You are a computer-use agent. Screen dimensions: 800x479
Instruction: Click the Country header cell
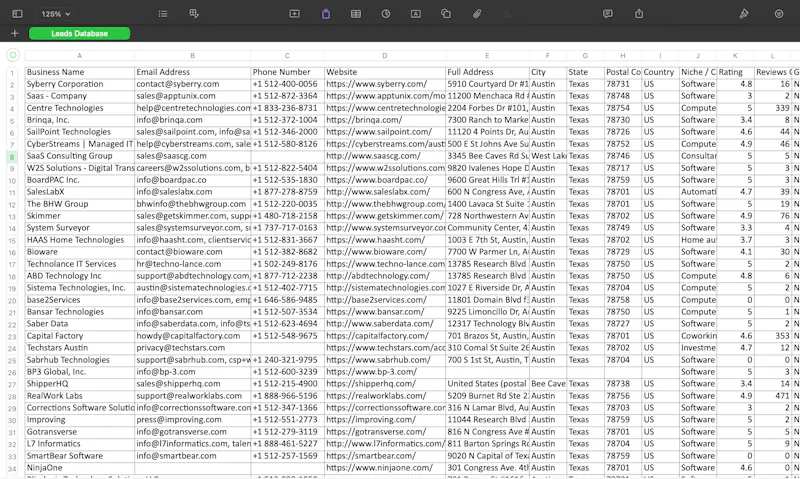coord(660,72)
